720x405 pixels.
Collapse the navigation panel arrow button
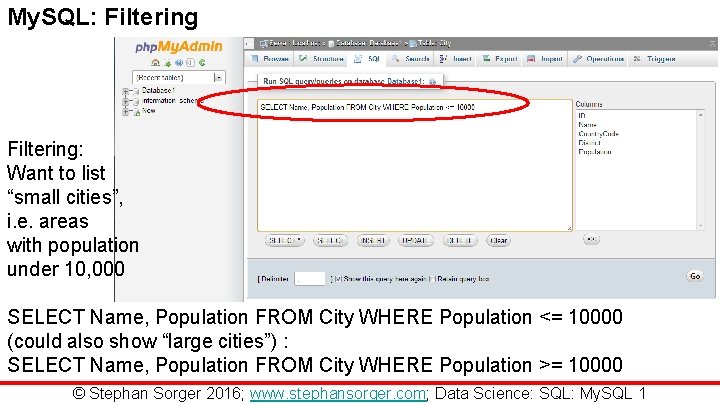pos(249,44)
